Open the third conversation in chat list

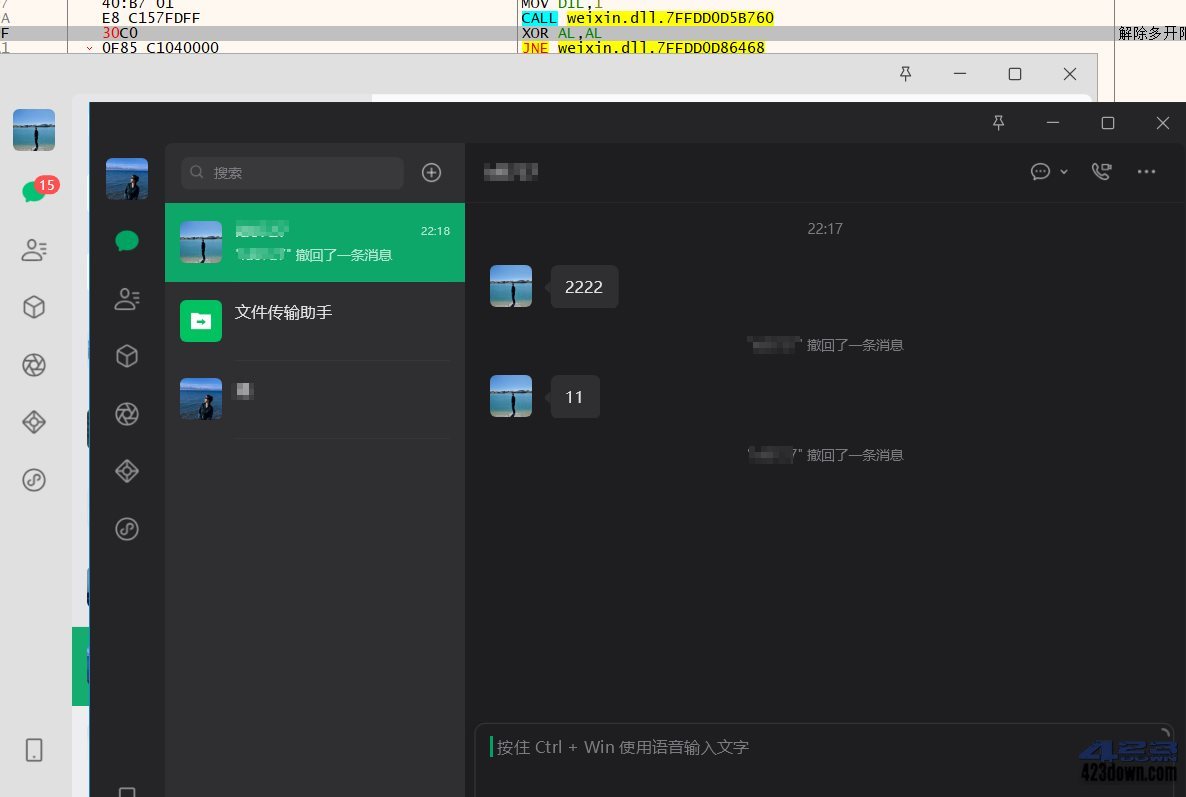[315, 399]
